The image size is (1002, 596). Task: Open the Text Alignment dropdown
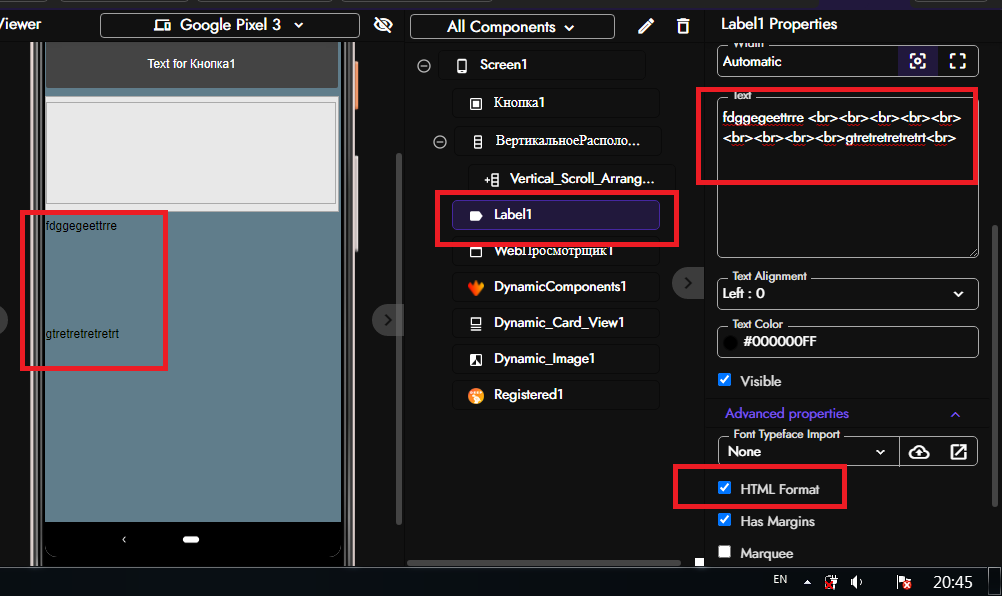click(847, 294)
